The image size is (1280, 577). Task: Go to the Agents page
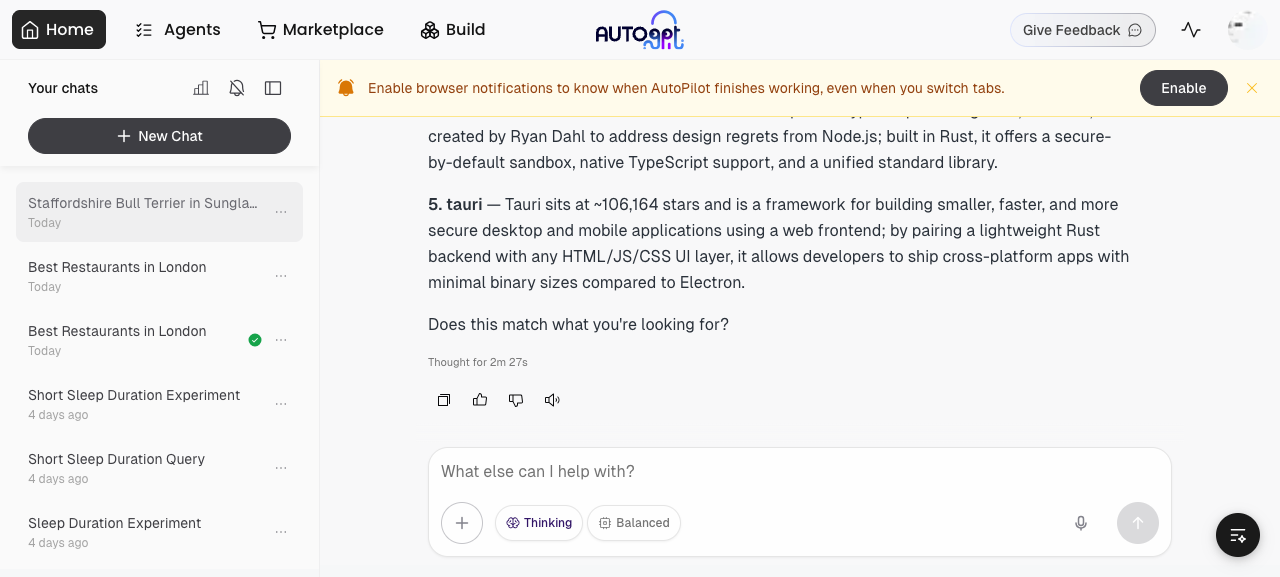(178, 30)
